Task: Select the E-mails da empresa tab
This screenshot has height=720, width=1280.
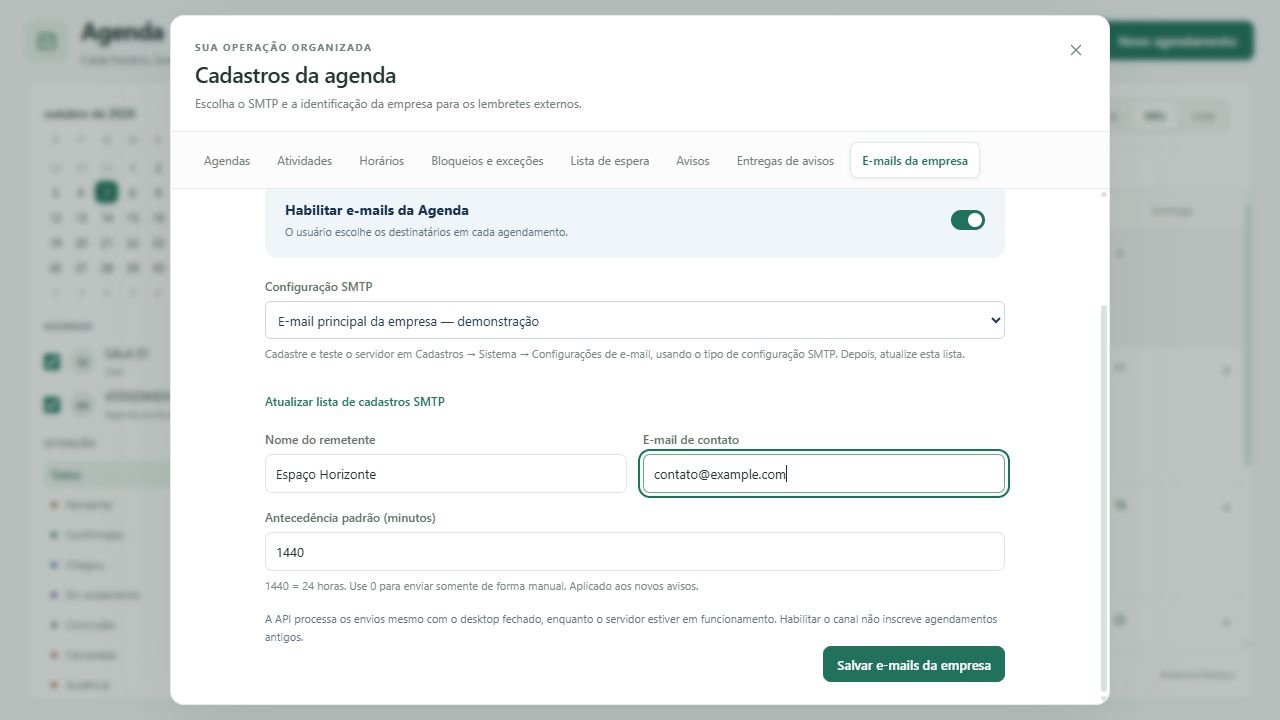Action: point(915,160)
